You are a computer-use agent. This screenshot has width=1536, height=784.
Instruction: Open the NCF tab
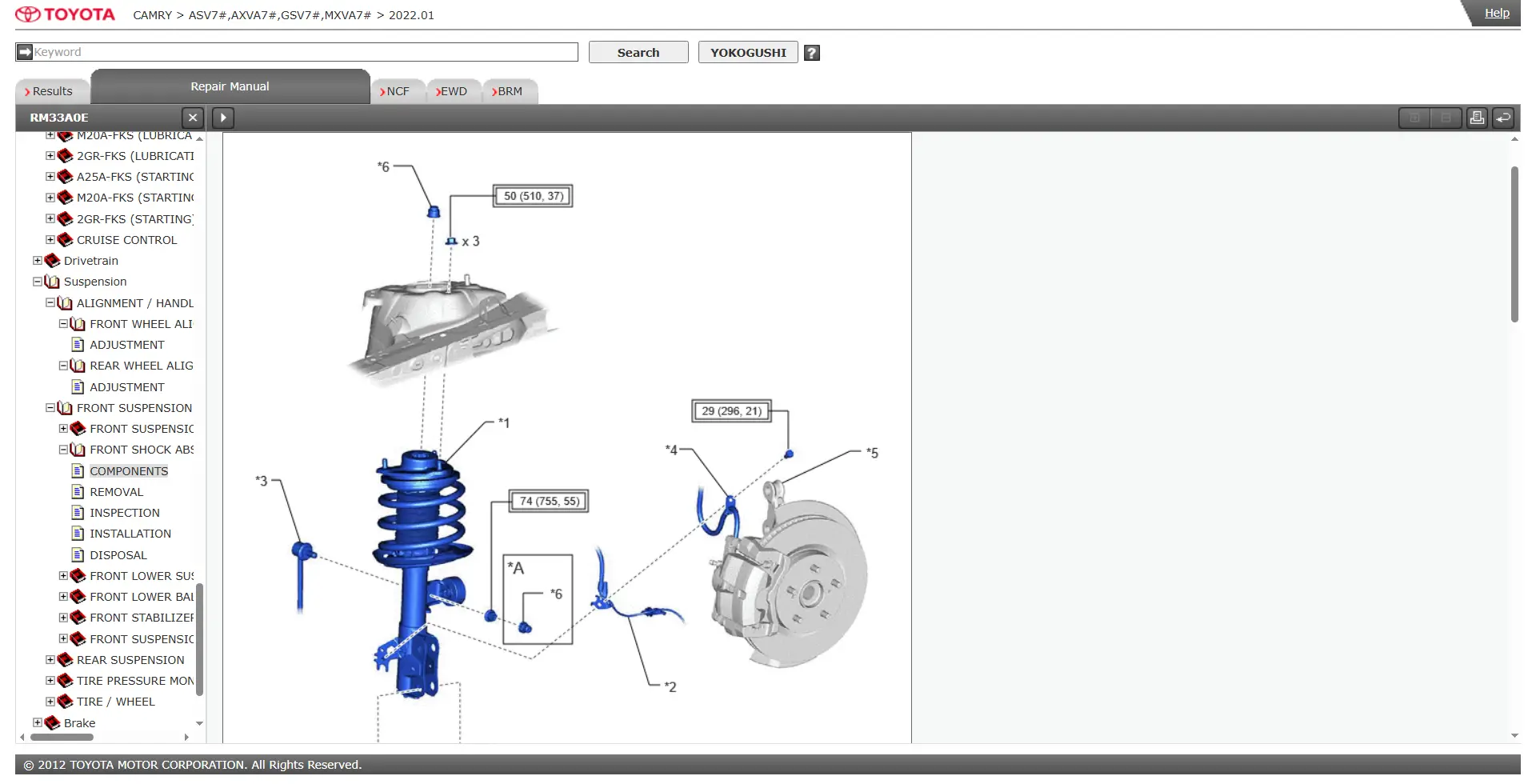(x=398, y=91)
